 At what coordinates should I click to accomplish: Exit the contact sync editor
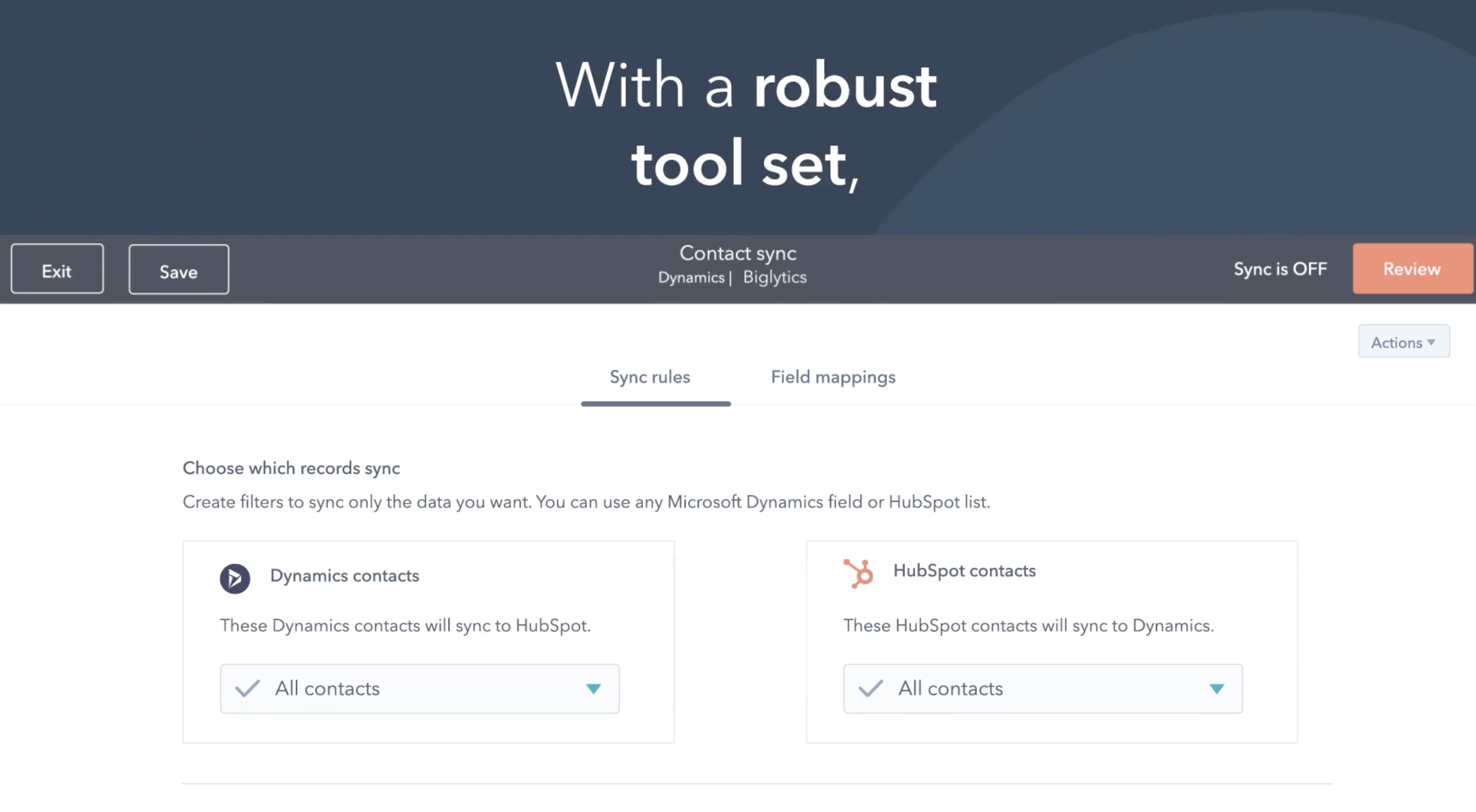57,269
